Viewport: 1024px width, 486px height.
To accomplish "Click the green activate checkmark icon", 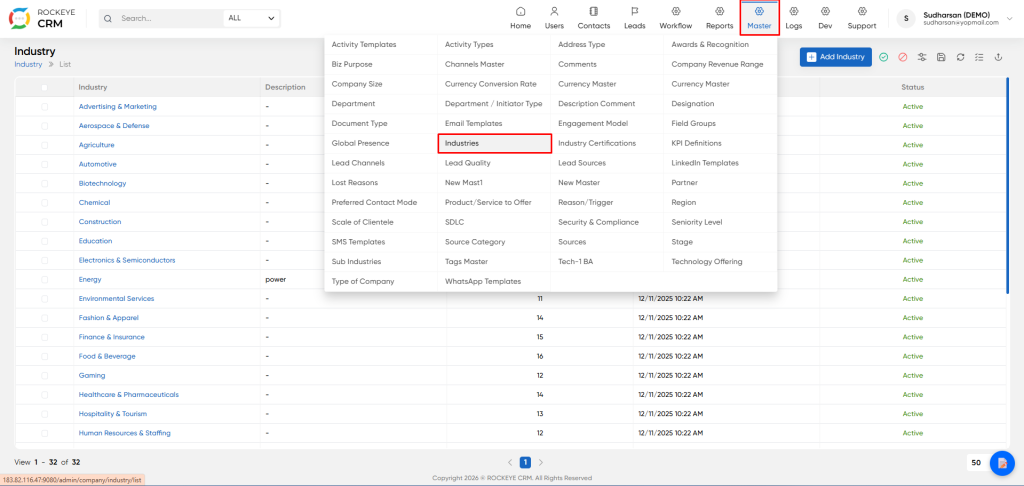I will (883, 57).
